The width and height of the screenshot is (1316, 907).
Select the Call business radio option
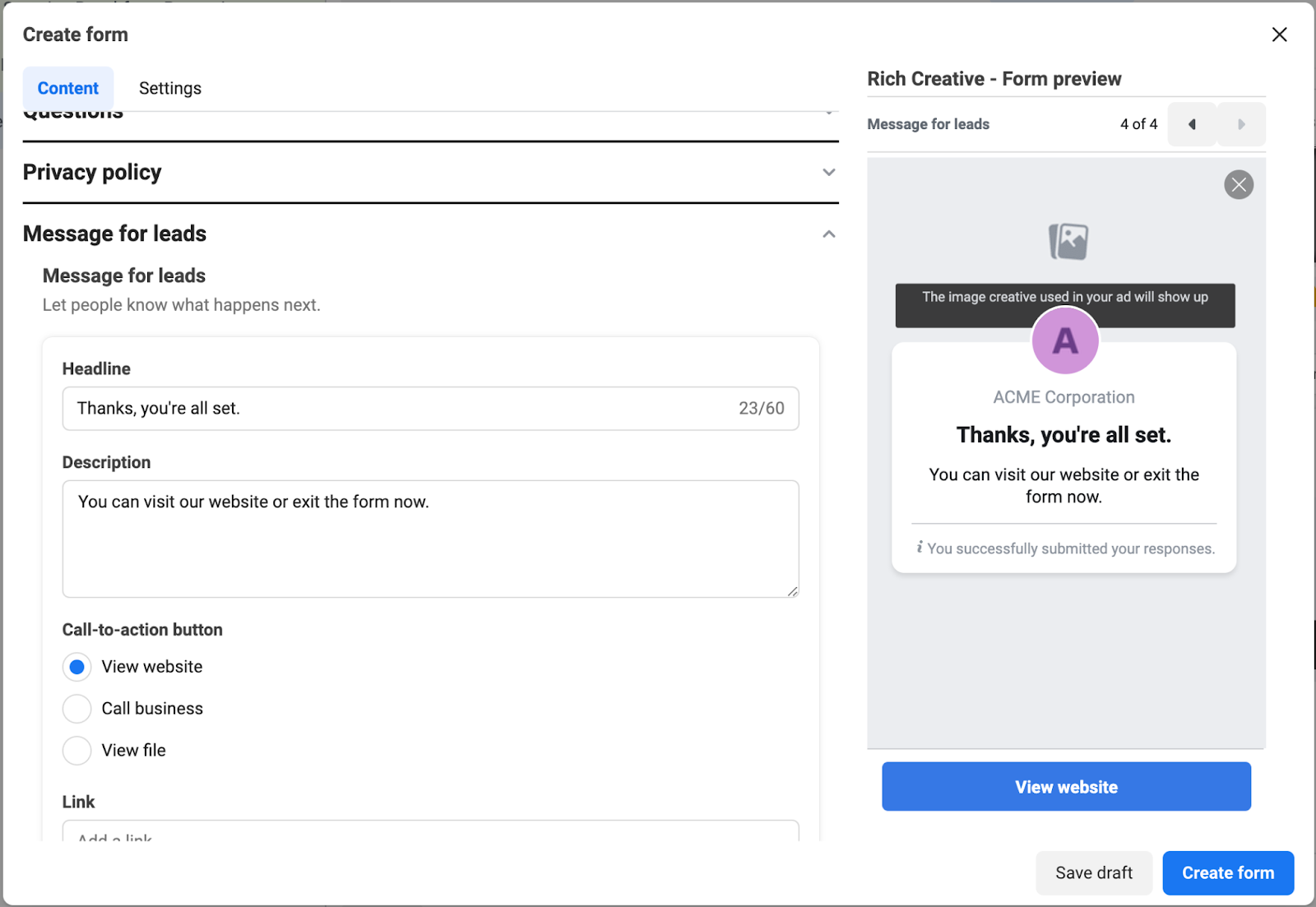point(77,709)
